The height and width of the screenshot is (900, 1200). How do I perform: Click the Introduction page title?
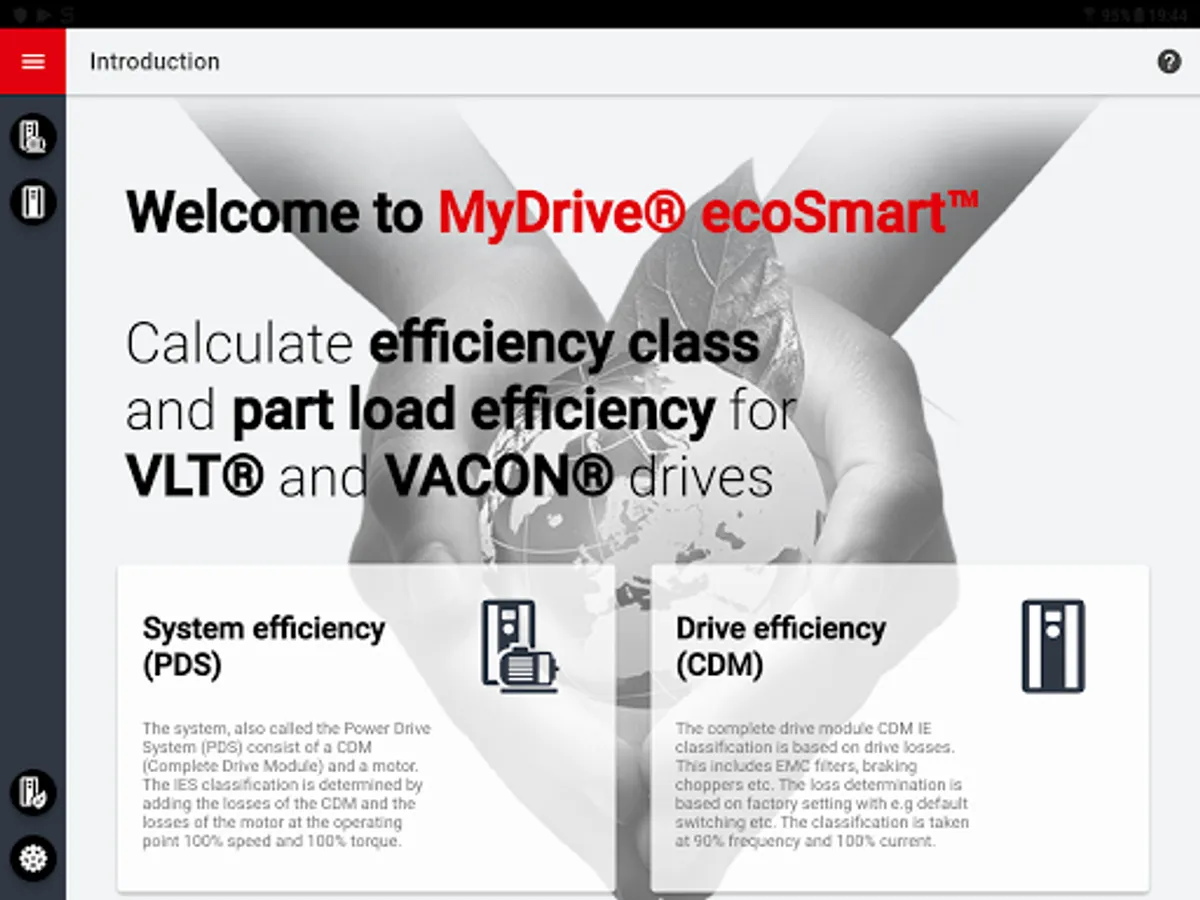(155, 62)
